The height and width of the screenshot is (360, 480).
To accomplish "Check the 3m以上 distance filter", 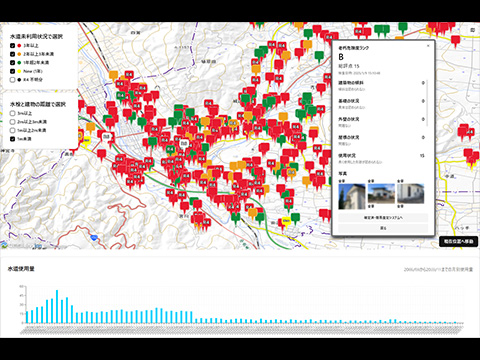I will pos(12,113).
